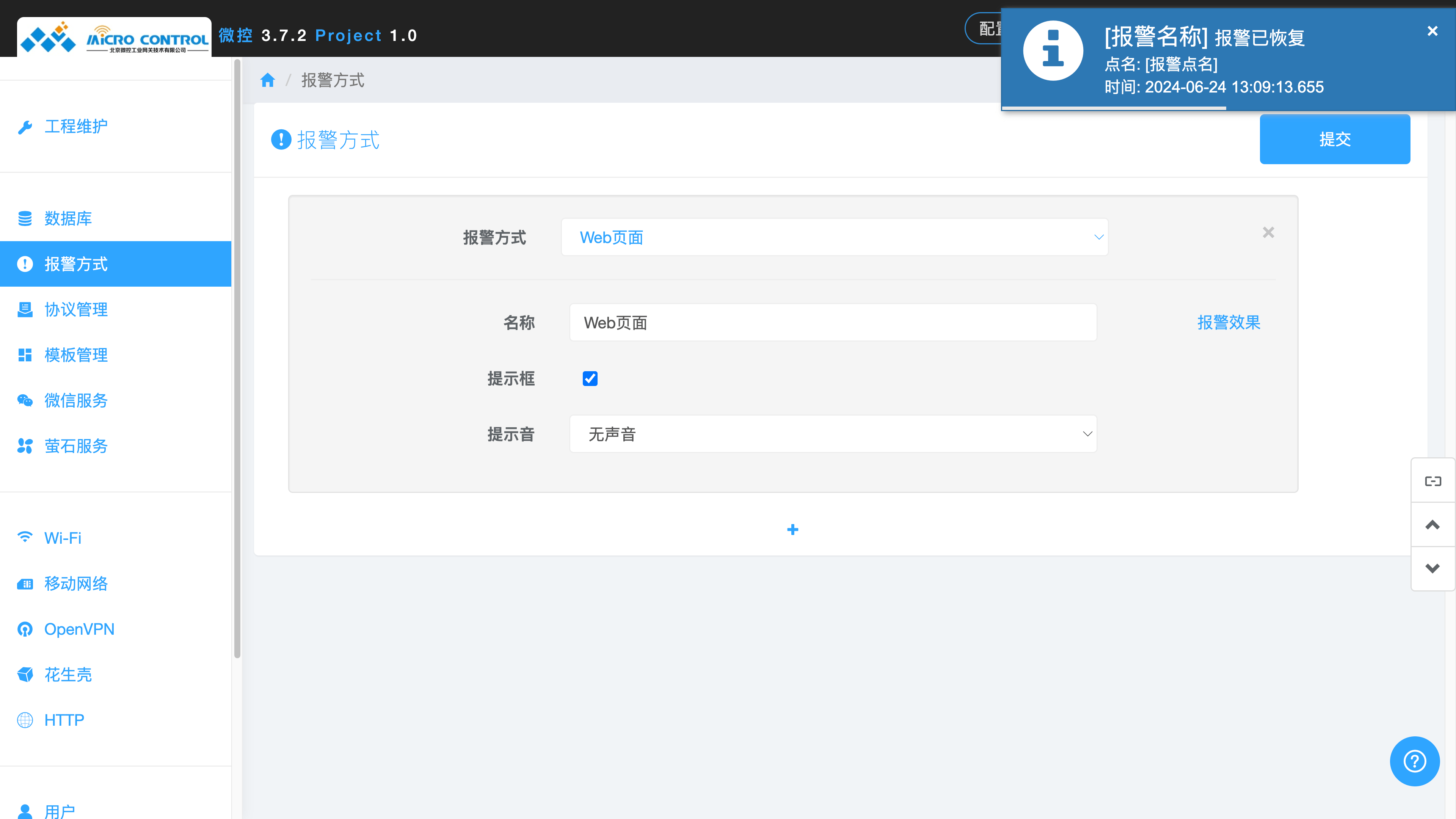The image size is (1456, 819).
Task: Collapse the page using down chevron
Action: click(x=1433, y=568)
